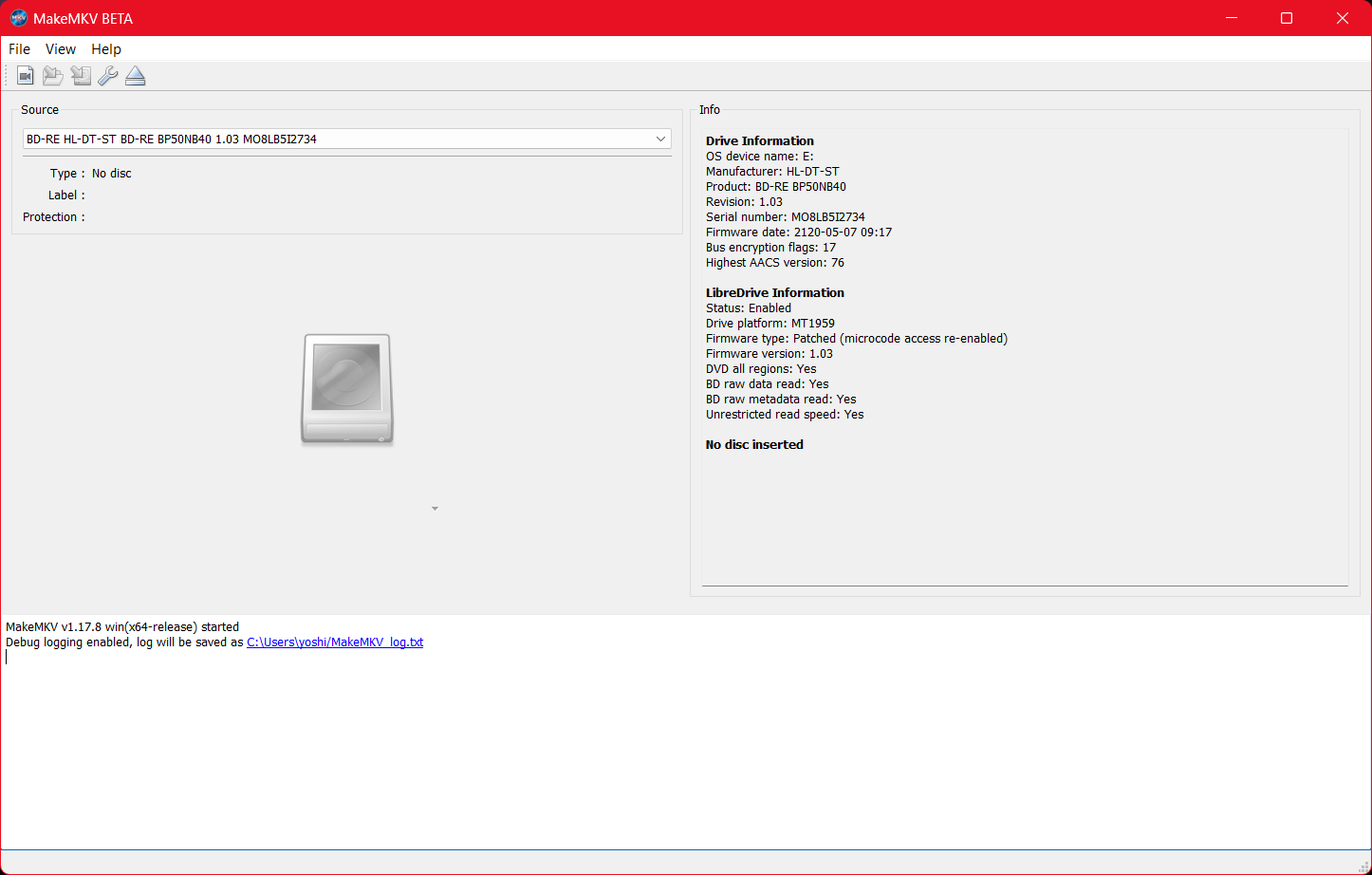Open Preferences via the wrench icon
Viewport: 1372px width, 875px height.
tap(108, 76)
